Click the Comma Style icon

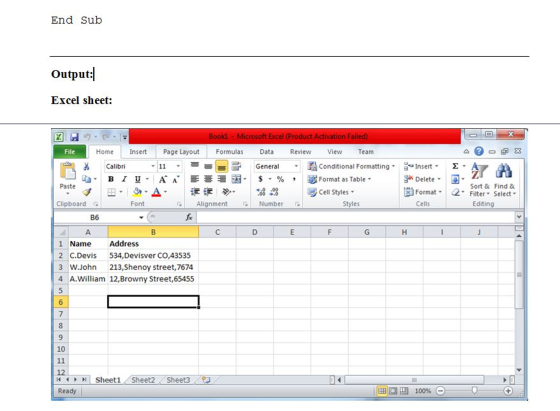pyautogui.click(x=294, y=179)
